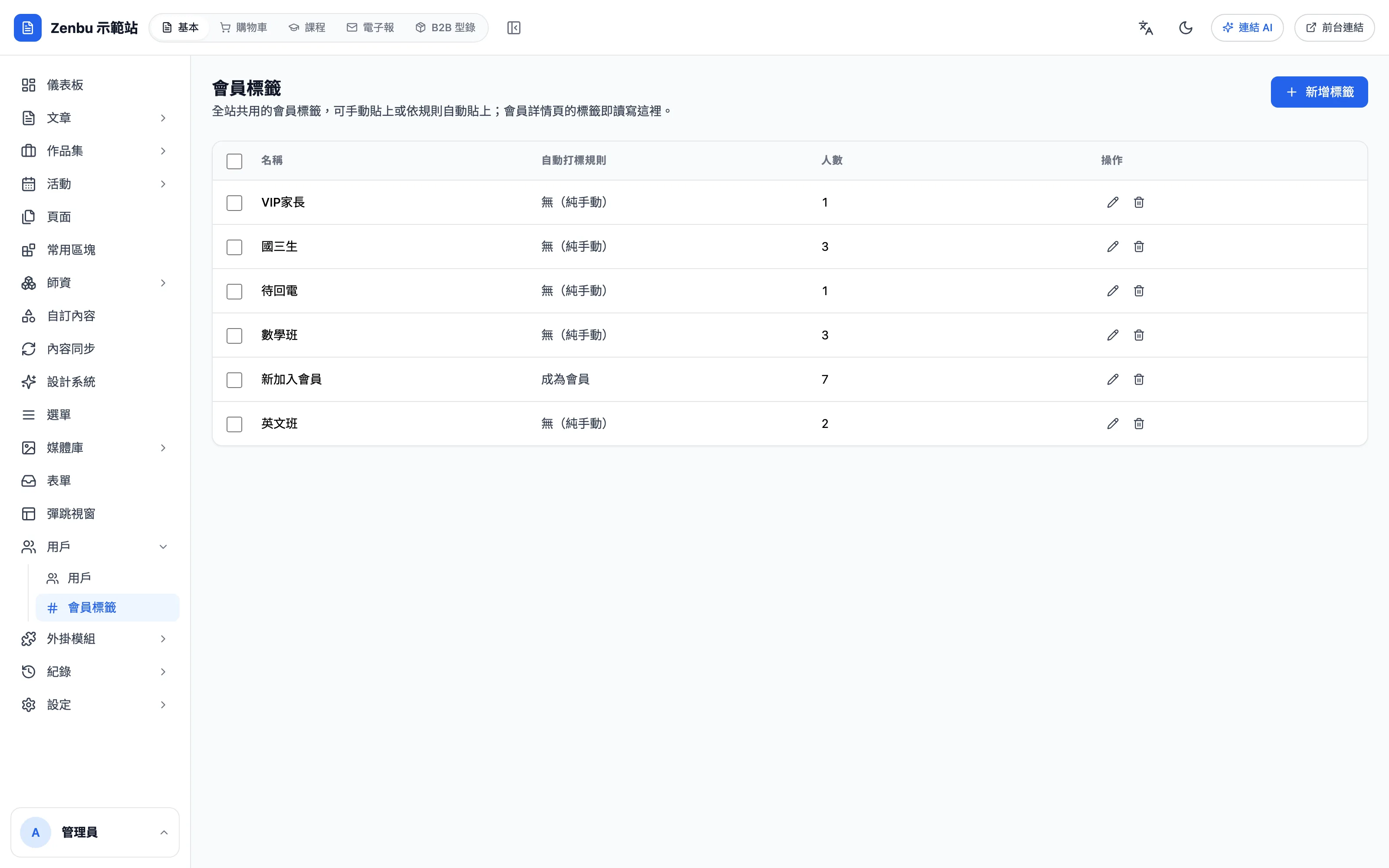Click the edit pencil for VIP家長
Image resolution: width=1389 pixels, height=868 pixels.
[1113, 202]
